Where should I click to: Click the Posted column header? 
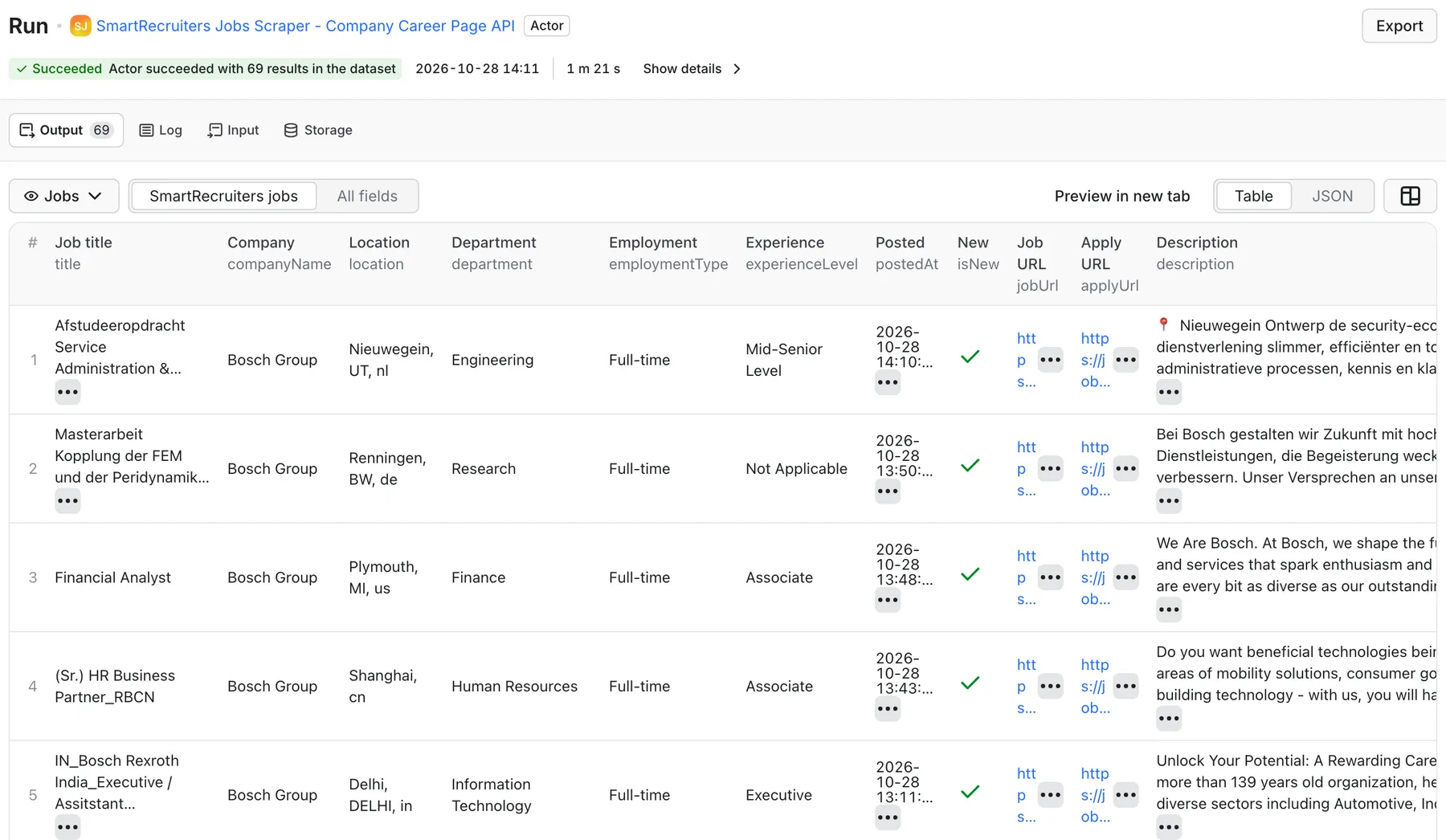(x=900, y=243)
